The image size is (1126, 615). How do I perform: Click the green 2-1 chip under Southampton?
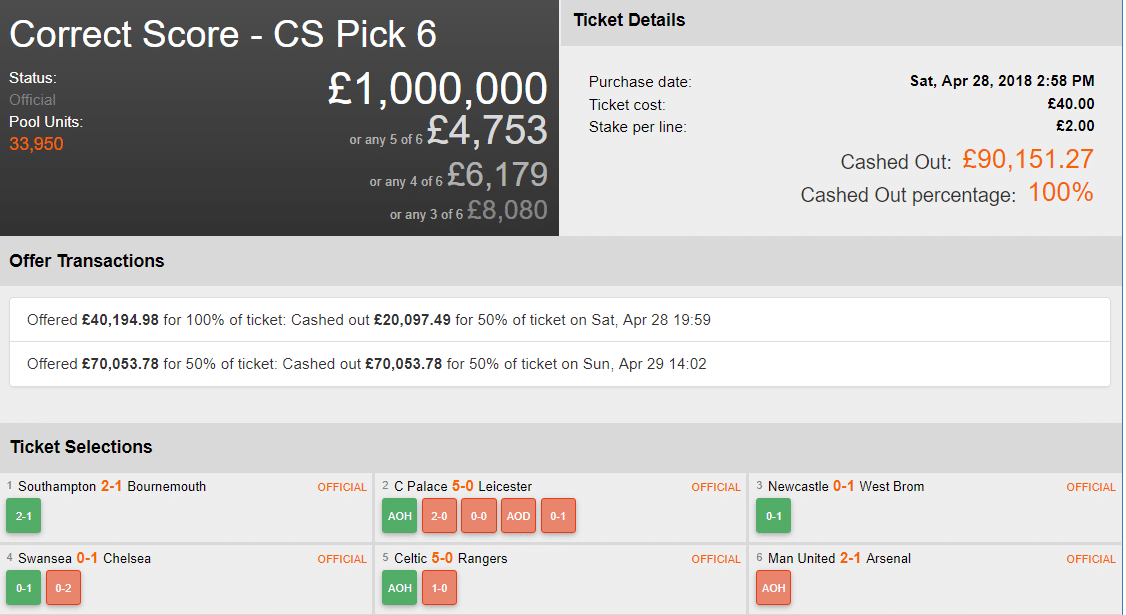click(x=23, y=516)
